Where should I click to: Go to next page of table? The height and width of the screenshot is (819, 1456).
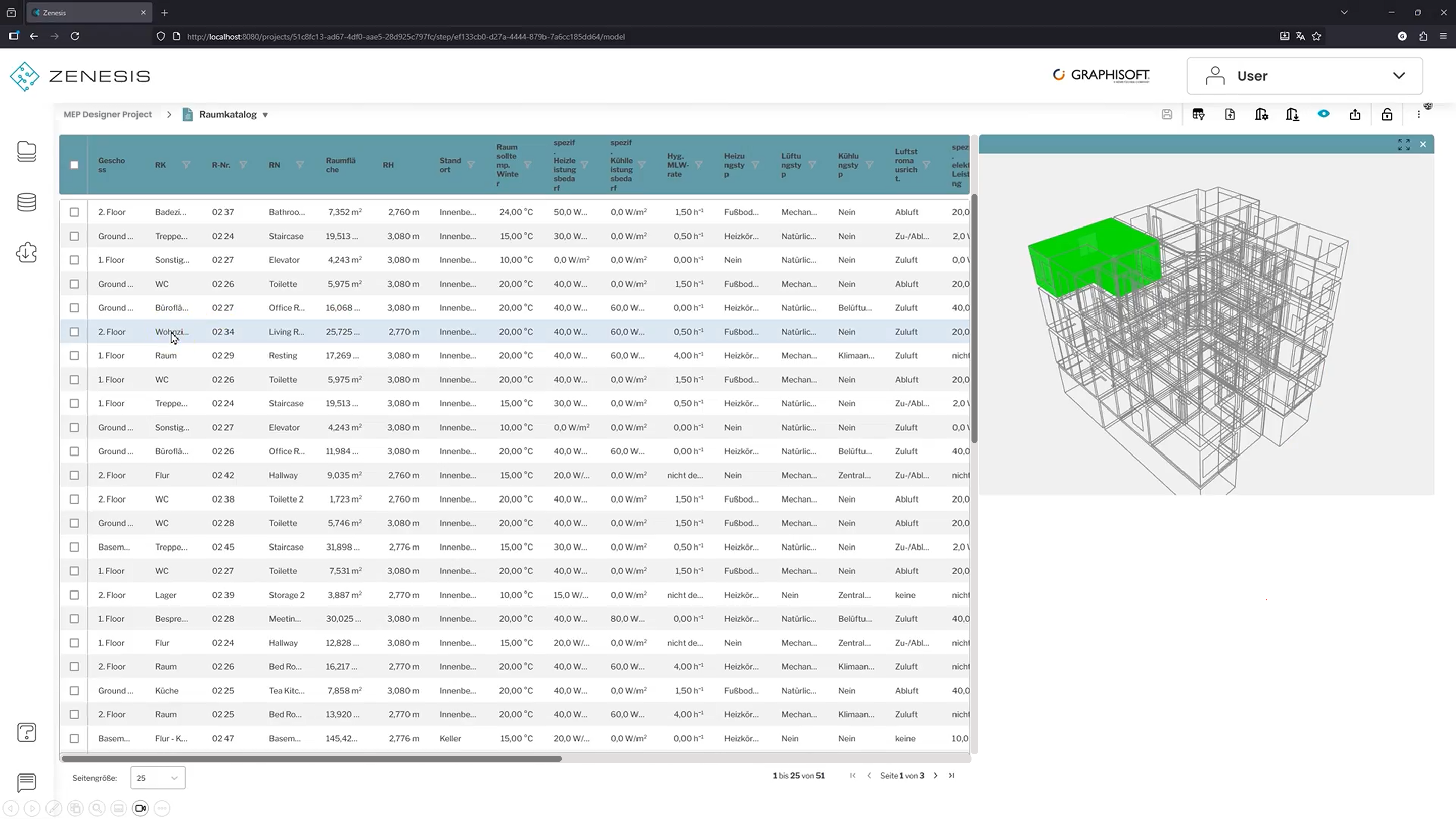coord(935,776)
